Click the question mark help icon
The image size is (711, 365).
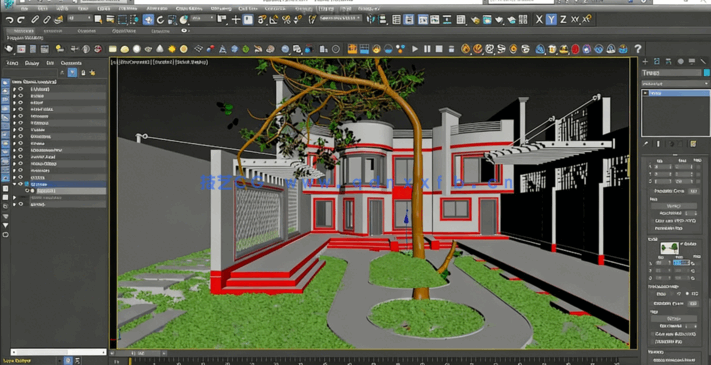click(x=638, y=49)
